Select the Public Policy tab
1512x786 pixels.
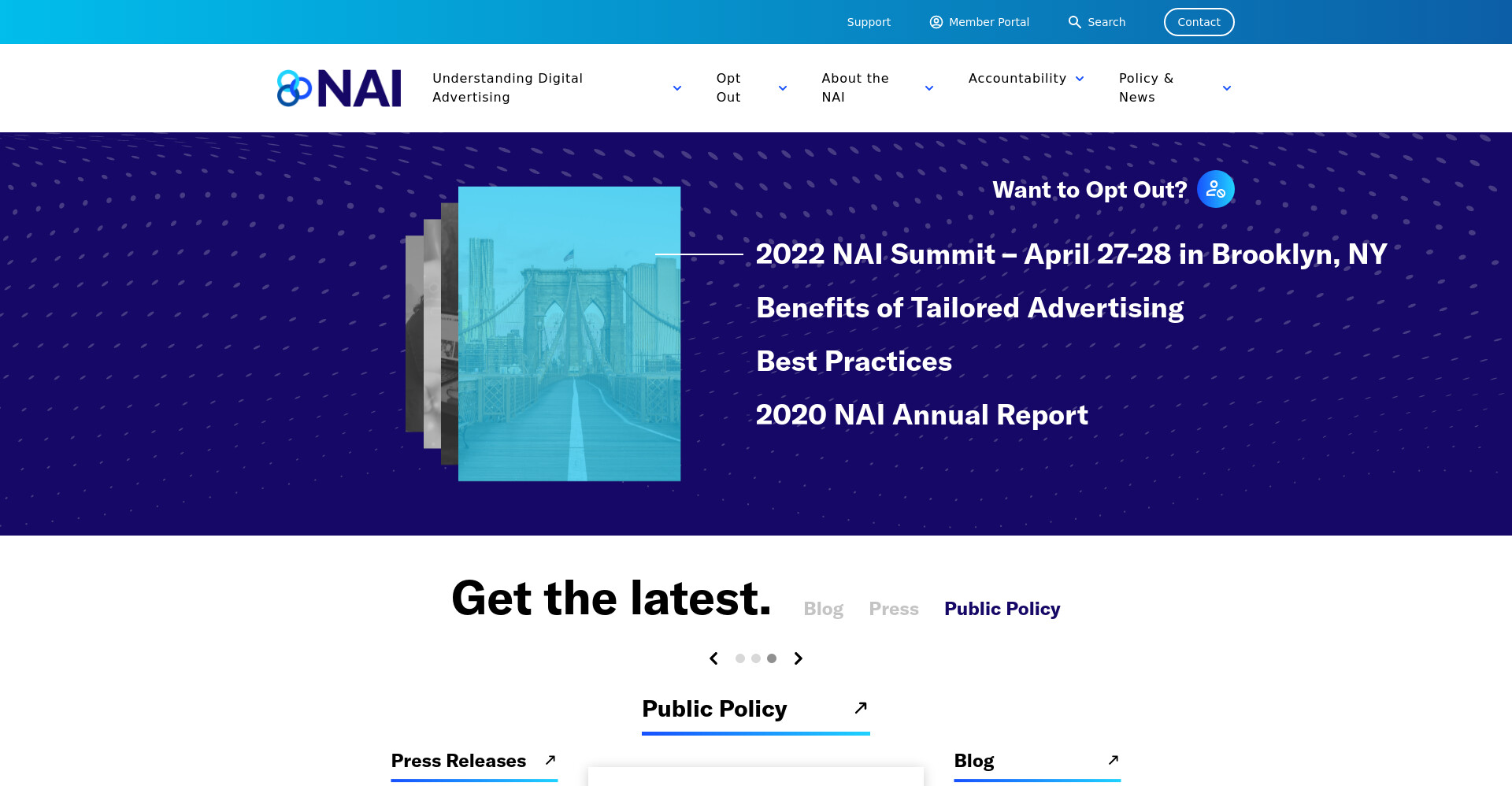[x=1002, y=609]
